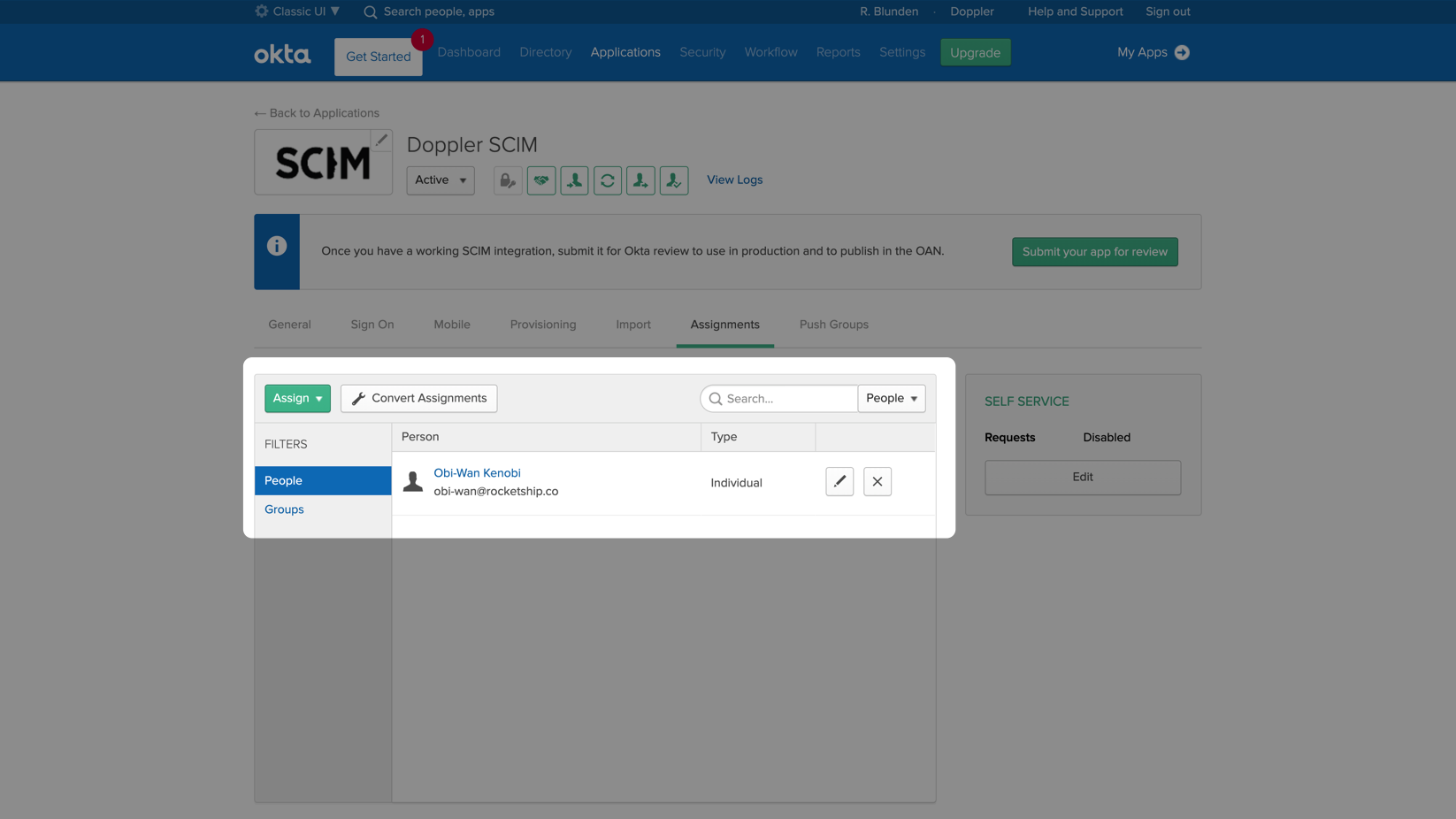The image size is (1456, 819).
Task: Open the Active status dropdown
Action: click(x=441, y=180)
